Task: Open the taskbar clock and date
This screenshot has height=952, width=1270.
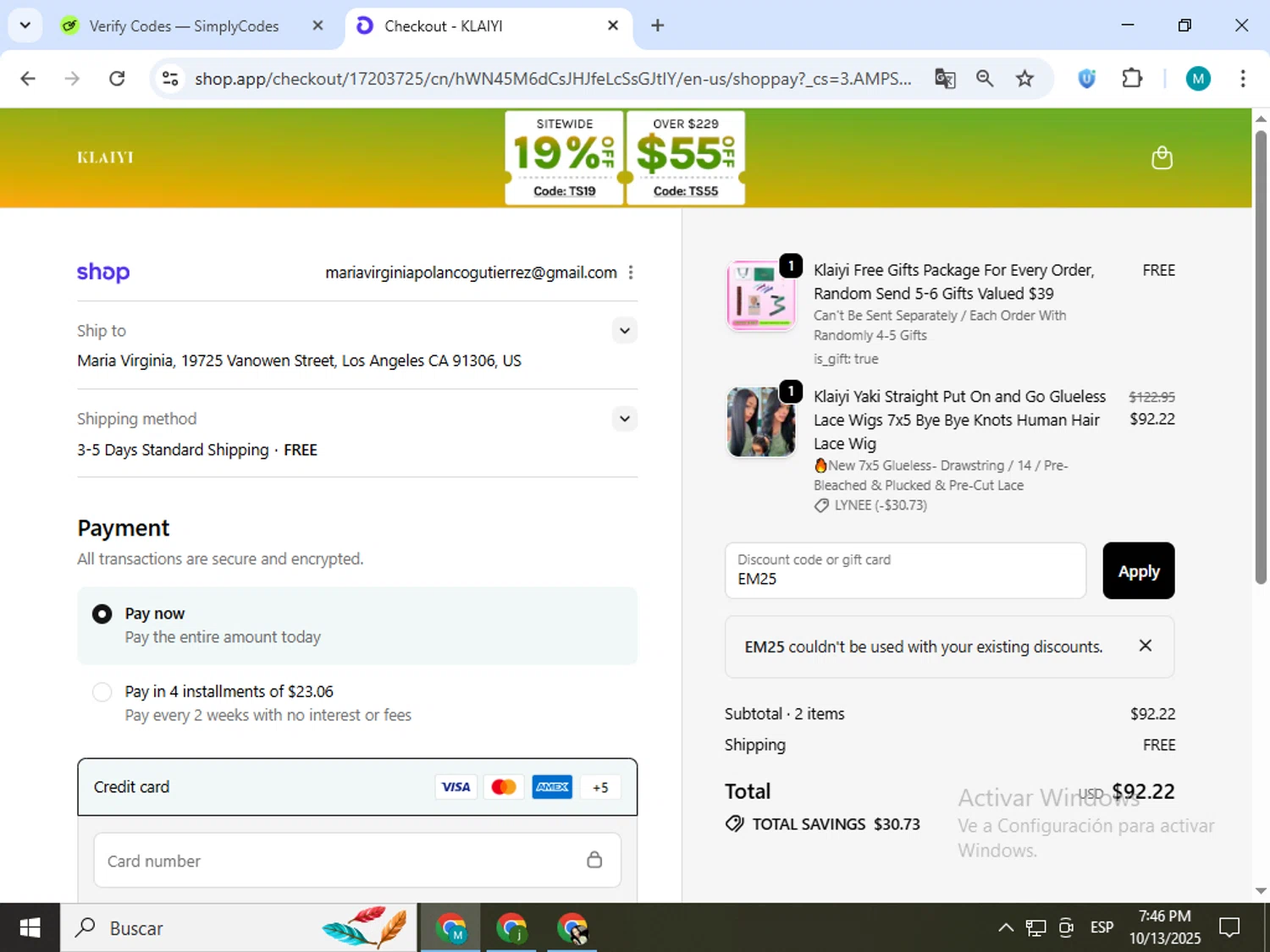Action: (x=1165, y=927)
